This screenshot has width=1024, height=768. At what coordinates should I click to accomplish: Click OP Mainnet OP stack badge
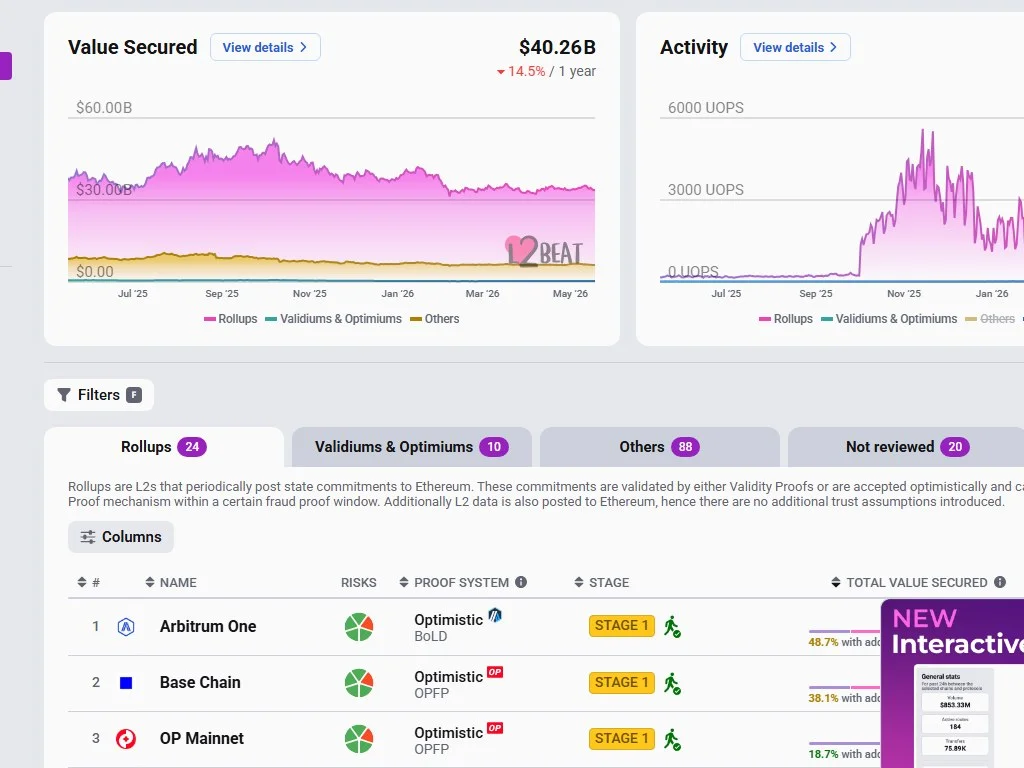[495, 728]
